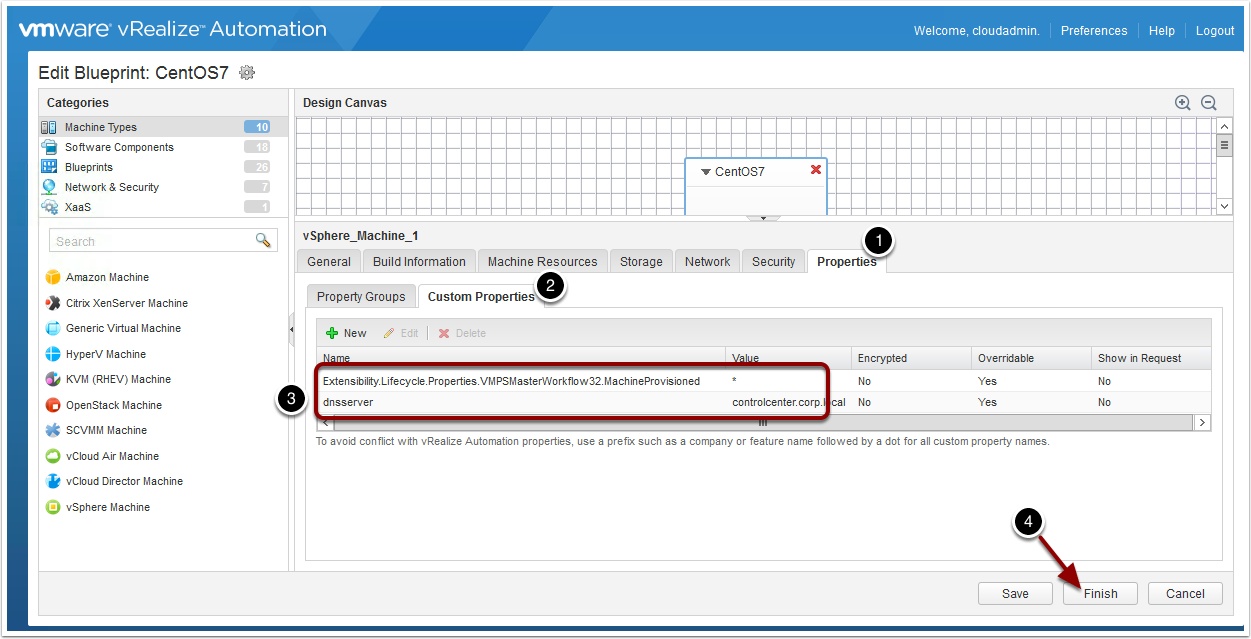Open the Property Groups sub-tab
Viewport: 1251px width, 639px height.
tap(361, 296)
